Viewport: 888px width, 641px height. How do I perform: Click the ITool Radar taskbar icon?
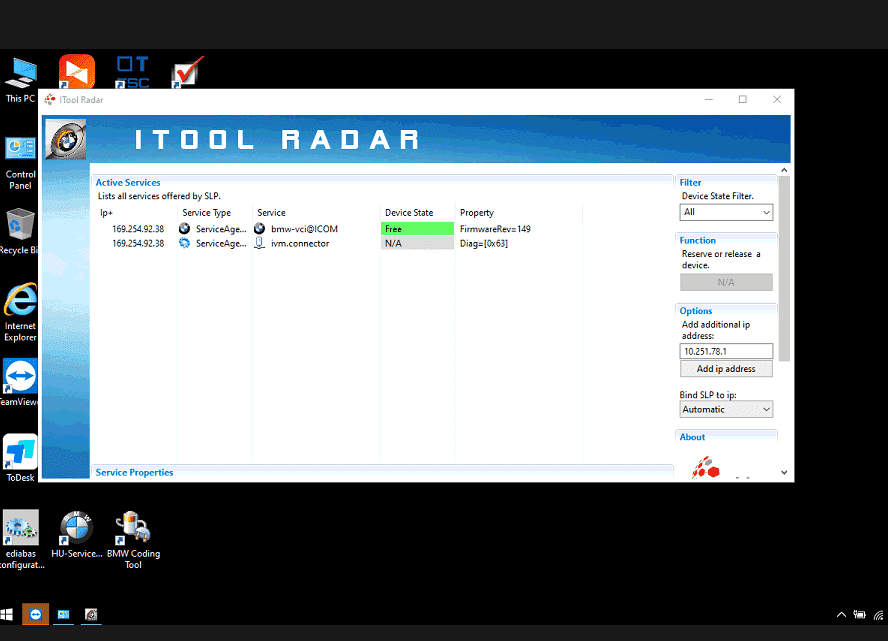[x=91, y=614]
